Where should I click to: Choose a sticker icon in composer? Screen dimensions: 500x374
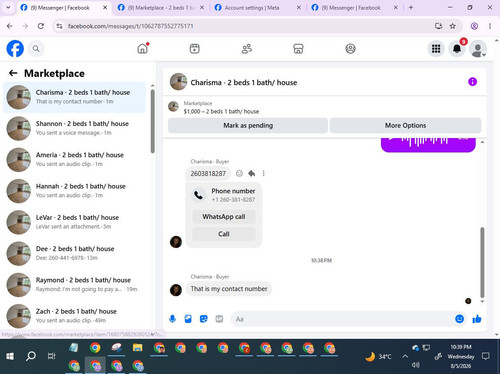pos(203,319)
